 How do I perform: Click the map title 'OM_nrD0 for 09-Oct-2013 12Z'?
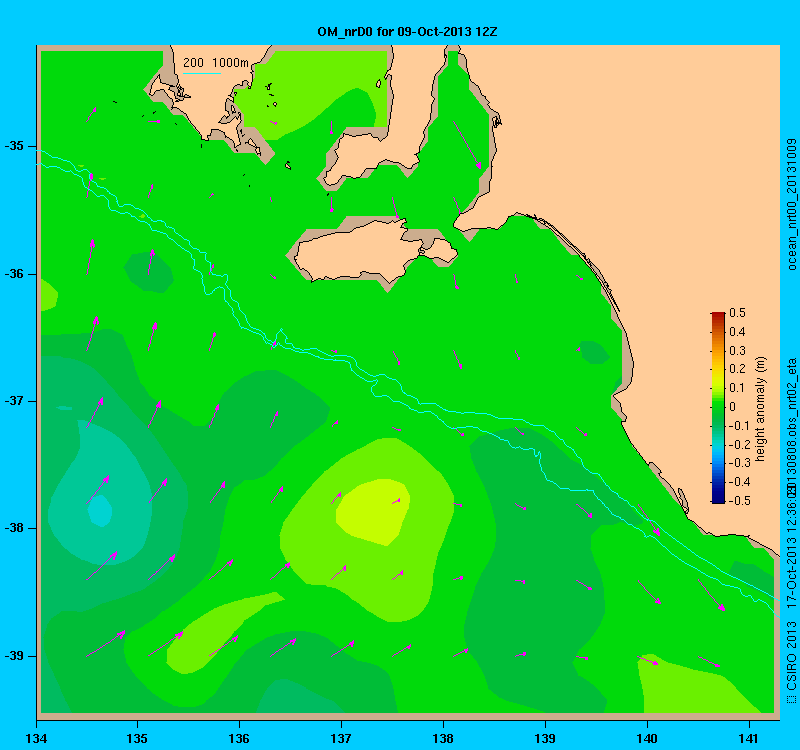[x=407, y=32]
